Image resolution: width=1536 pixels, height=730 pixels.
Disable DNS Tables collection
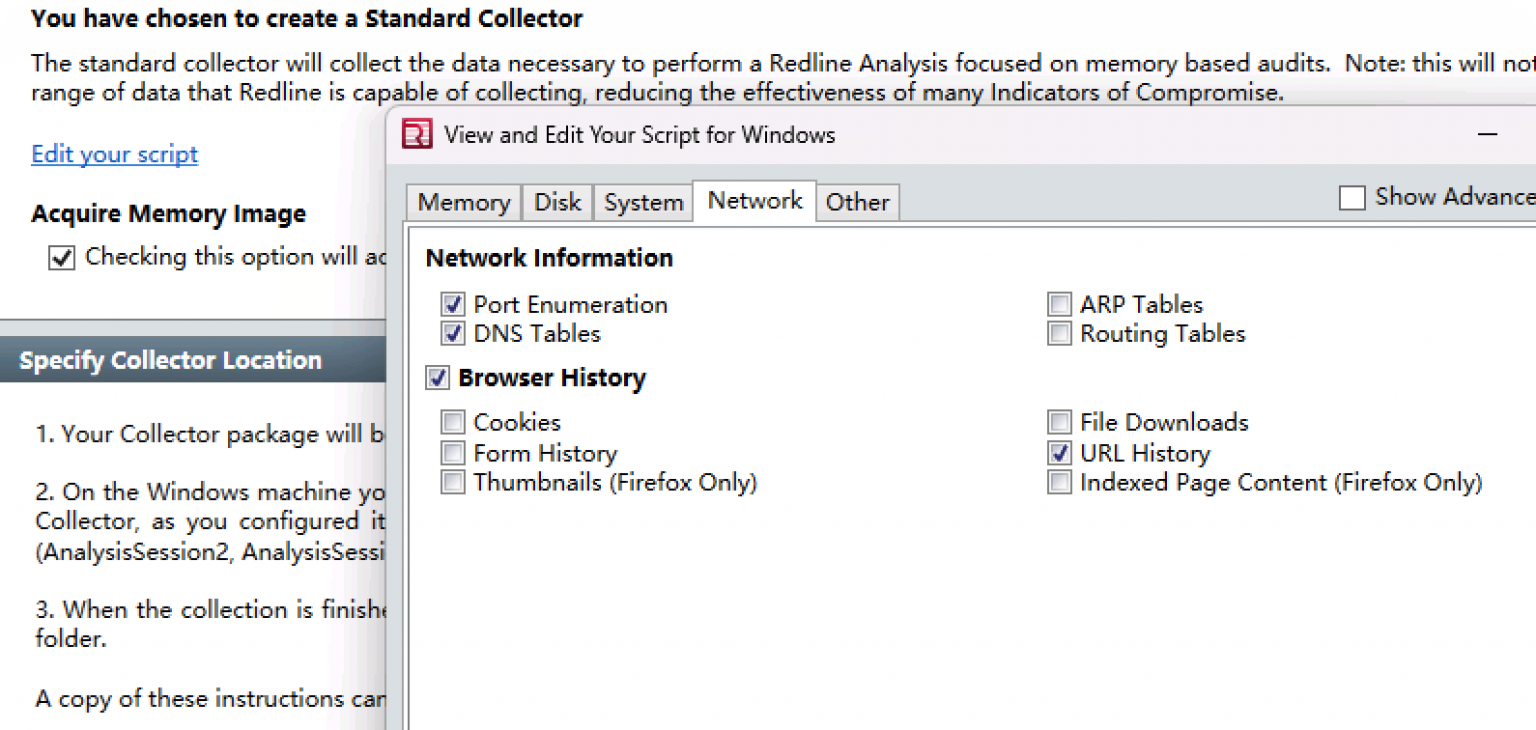[x=452, y=333]
